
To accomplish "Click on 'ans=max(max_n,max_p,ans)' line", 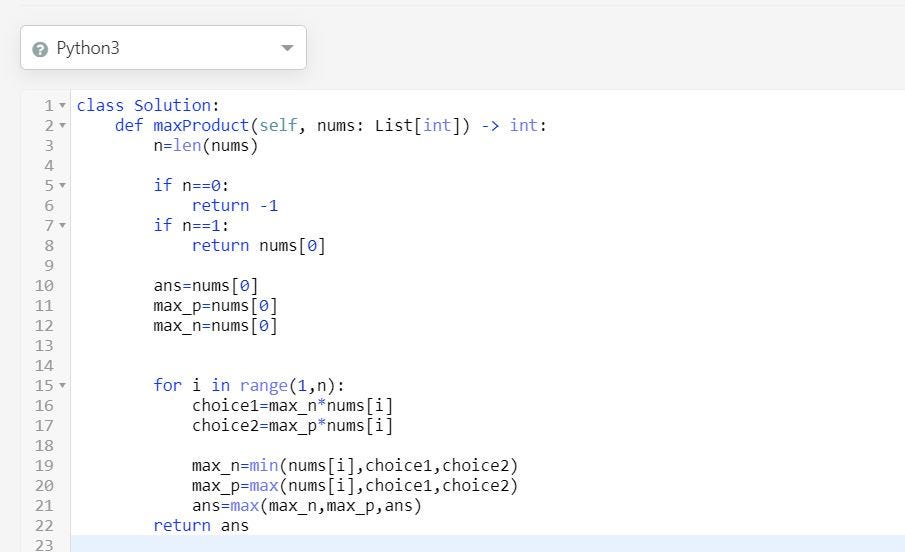I will [307, 506].
